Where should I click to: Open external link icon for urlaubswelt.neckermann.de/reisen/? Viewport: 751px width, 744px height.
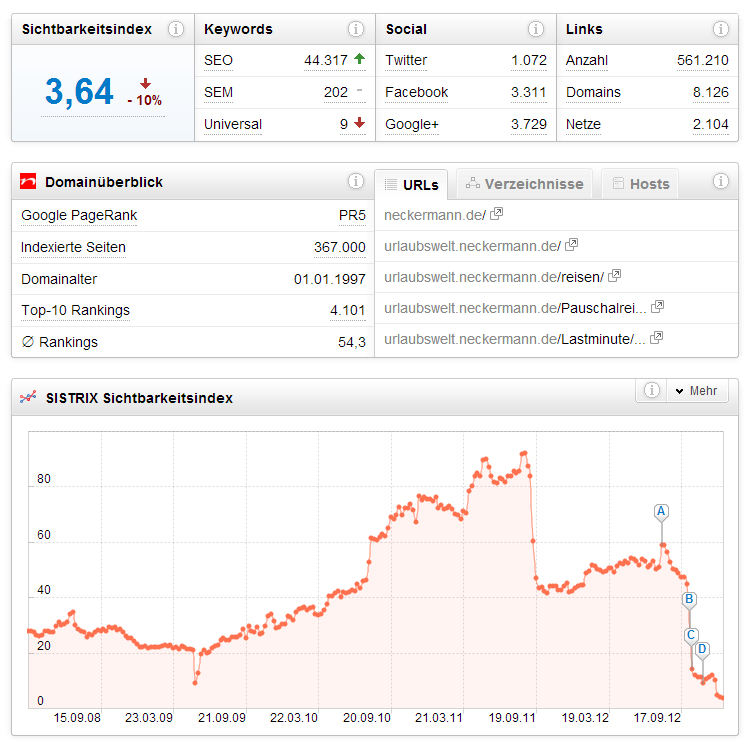[x=615, y=276]
